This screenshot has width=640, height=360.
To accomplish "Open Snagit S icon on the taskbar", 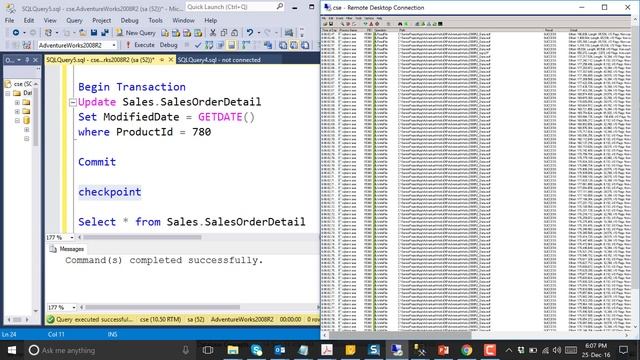I will 373,350.
